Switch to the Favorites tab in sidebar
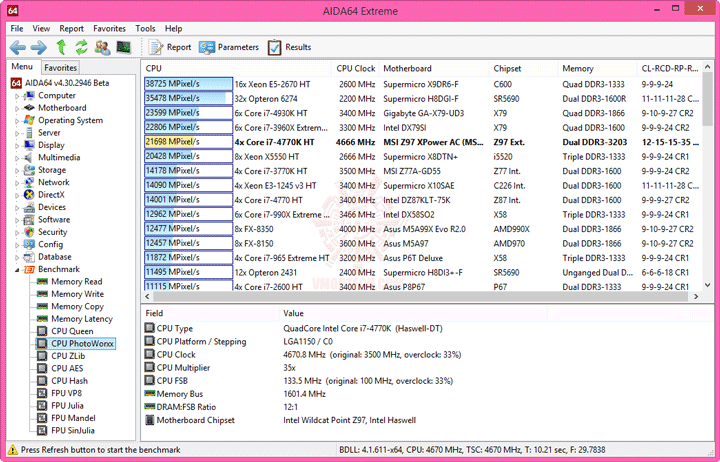Screen dimensions: 720x462 point(60,68)
